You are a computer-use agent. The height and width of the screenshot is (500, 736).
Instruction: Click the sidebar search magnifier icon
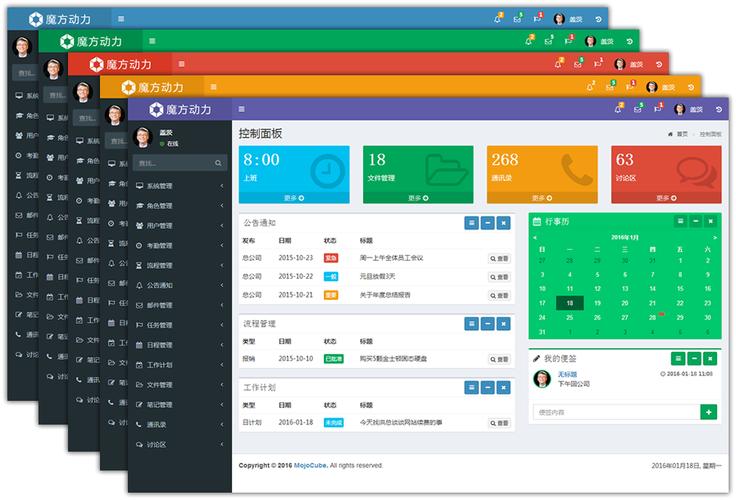(x=218, y=163)
